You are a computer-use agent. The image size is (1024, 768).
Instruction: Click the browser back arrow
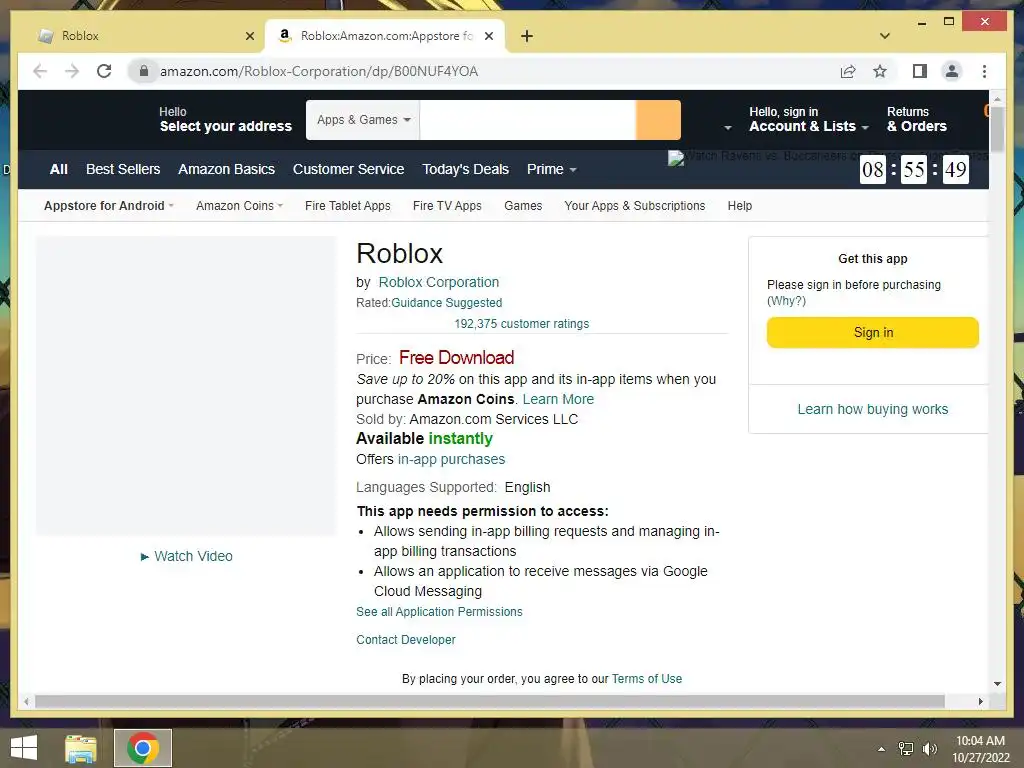[40, 71]
